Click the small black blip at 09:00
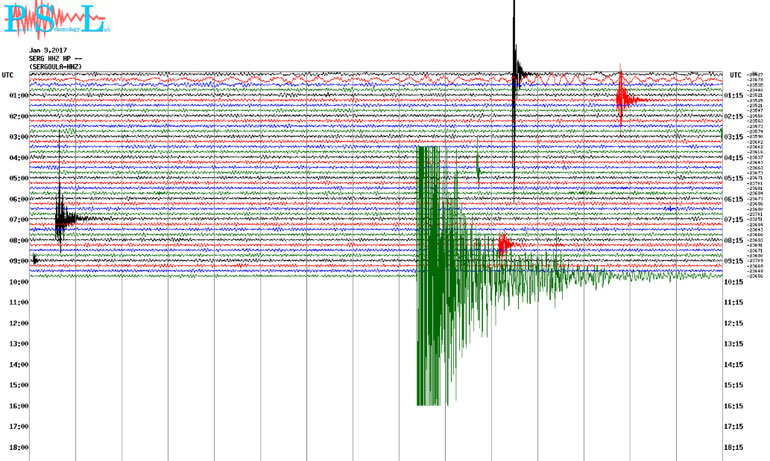 (35, 260)
